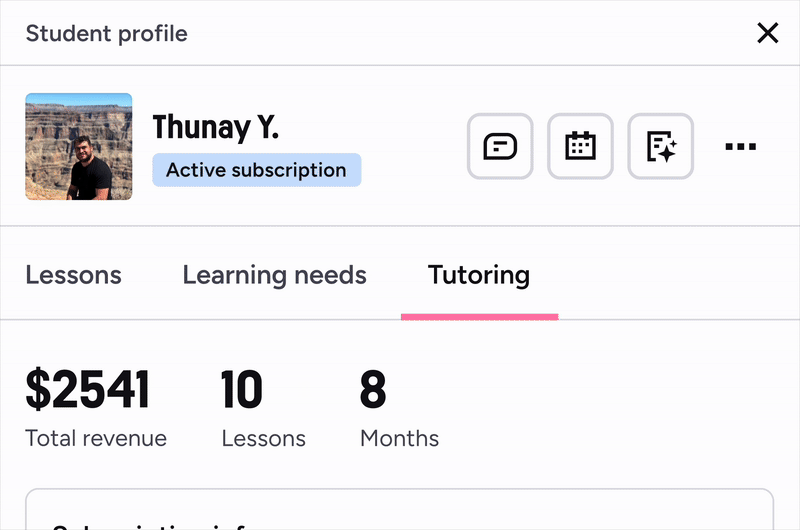Image resolution: width=800 pixels, height=530 pixels.
Task: Click the 10 lessons count
Action: pyautogui.click(x=242, y=389)
